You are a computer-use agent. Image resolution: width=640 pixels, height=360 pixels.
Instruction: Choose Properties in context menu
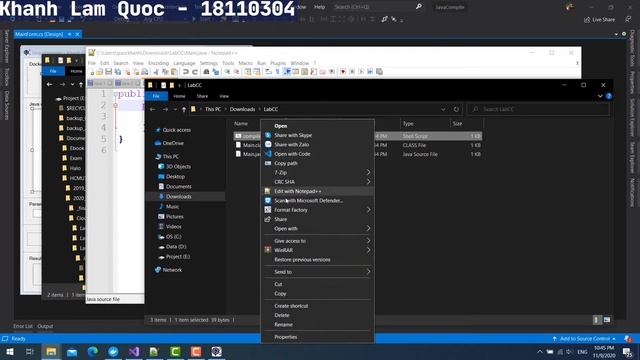tap(318, 337)
